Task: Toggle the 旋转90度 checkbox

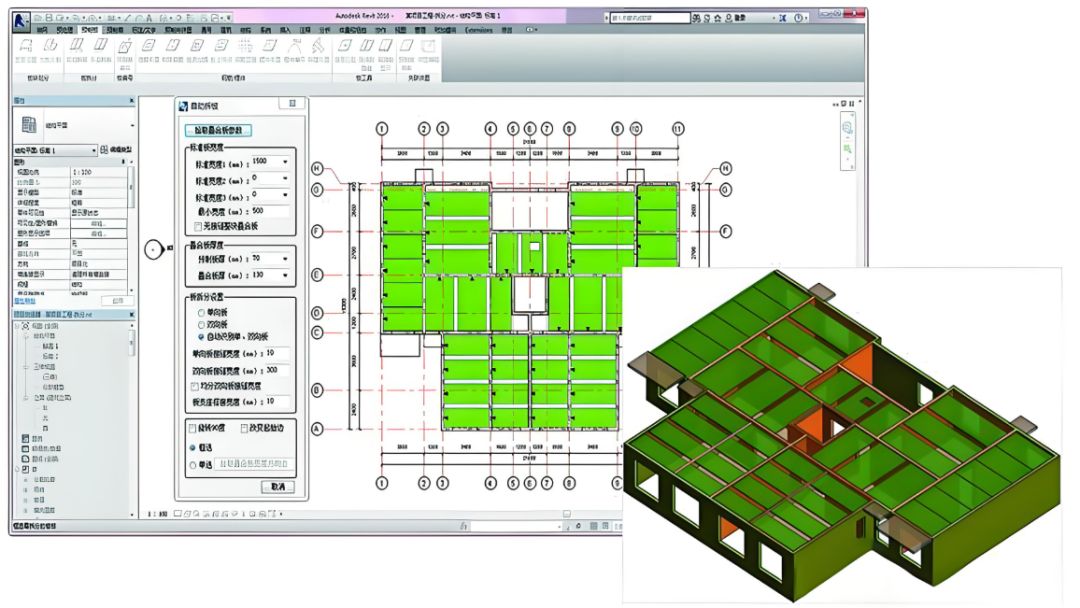Action: click(x=193, y=428)
